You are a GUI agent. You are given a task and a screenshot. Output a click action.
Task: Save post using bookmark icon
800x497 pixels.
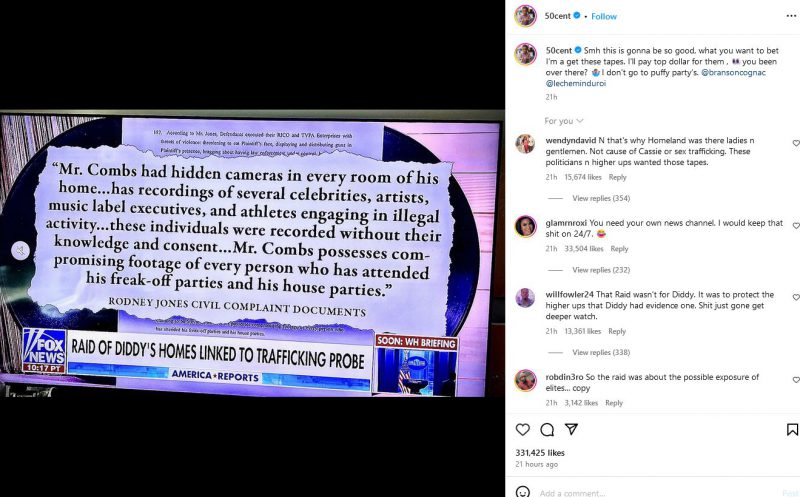(x=792, y=430)
